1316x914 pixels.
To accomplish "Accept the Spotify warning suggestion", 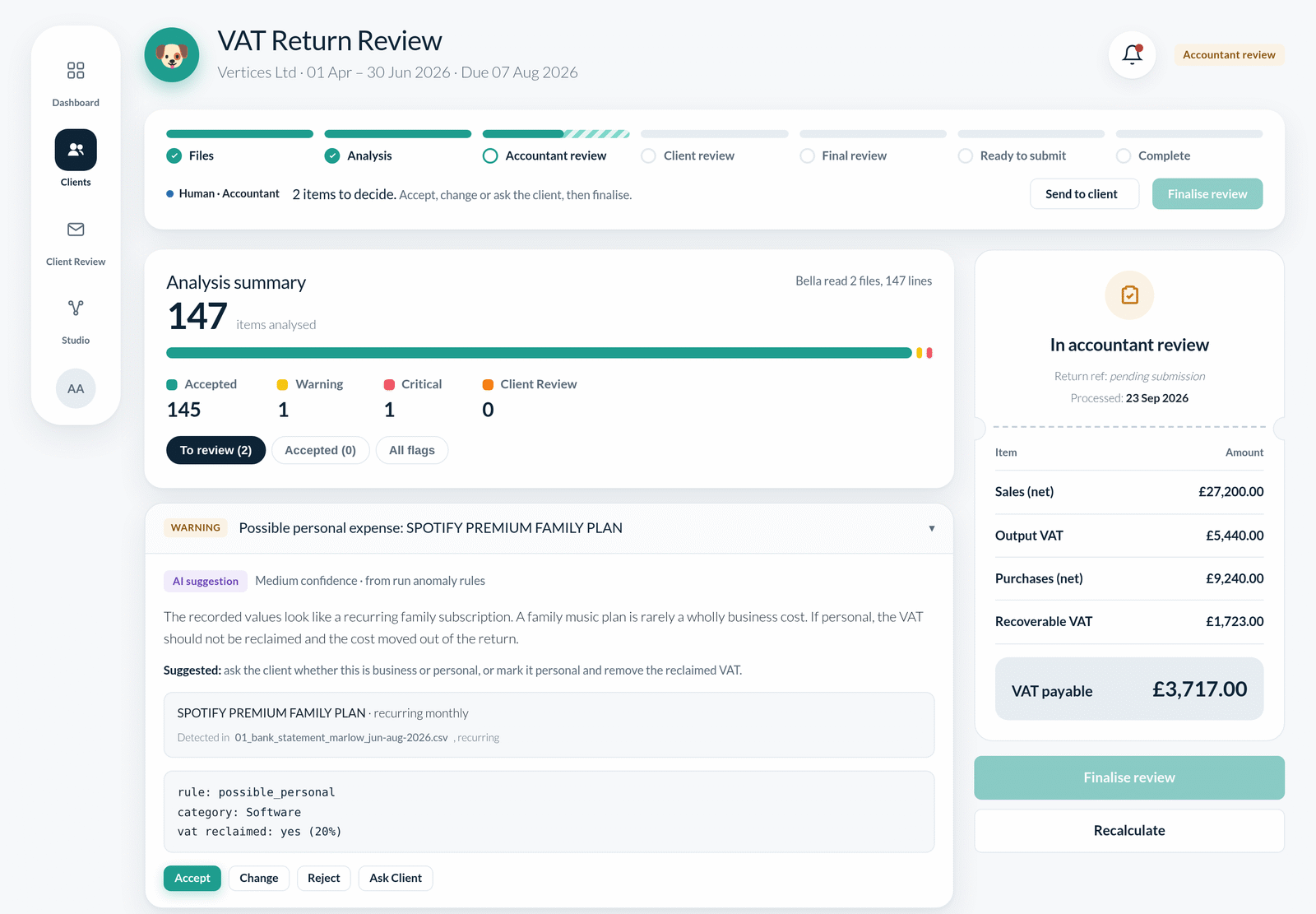I will pos(192,878).
